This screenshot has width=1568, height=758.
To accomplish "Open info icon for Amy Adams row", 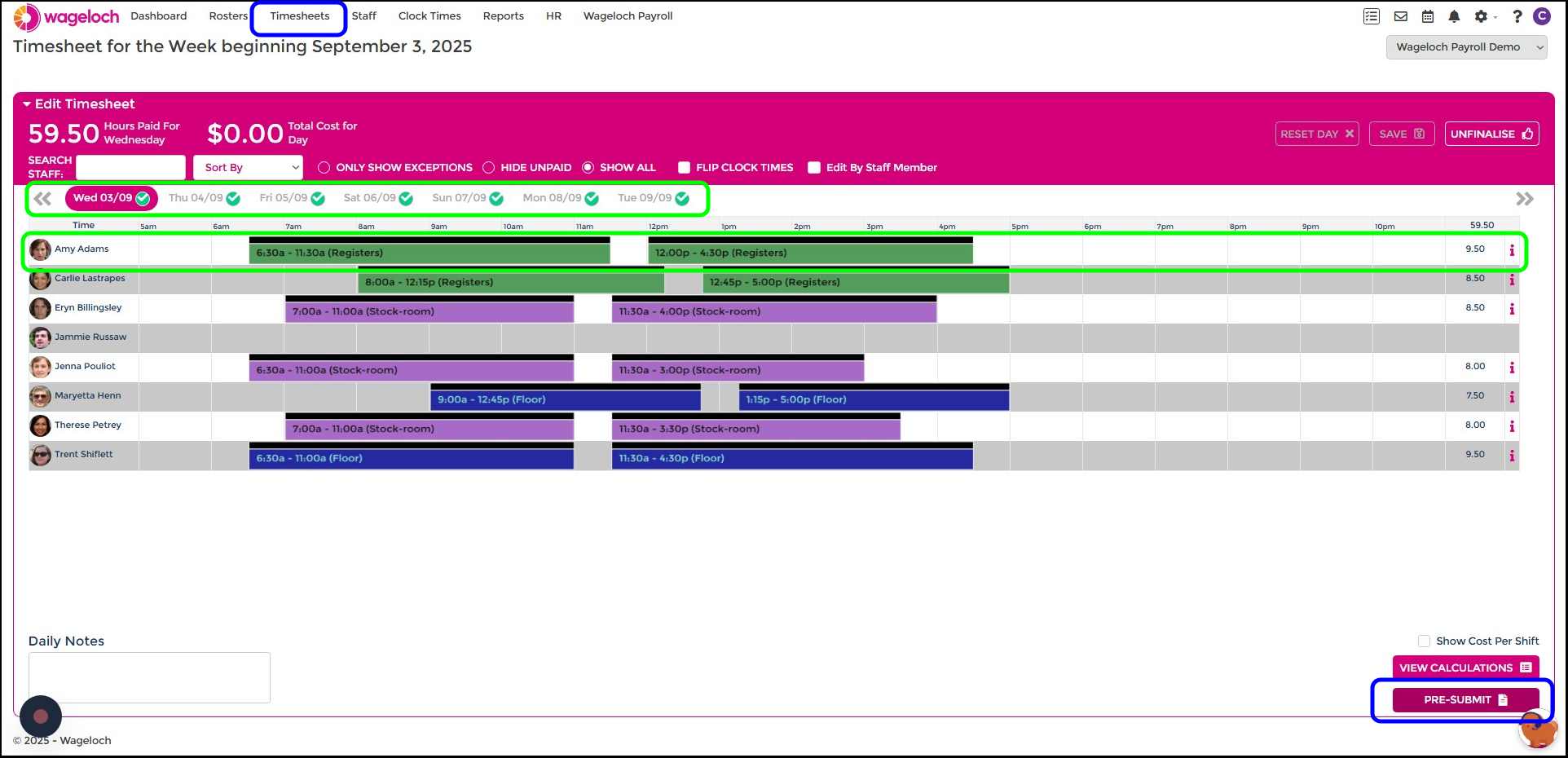I will [x=1512, y=250].
